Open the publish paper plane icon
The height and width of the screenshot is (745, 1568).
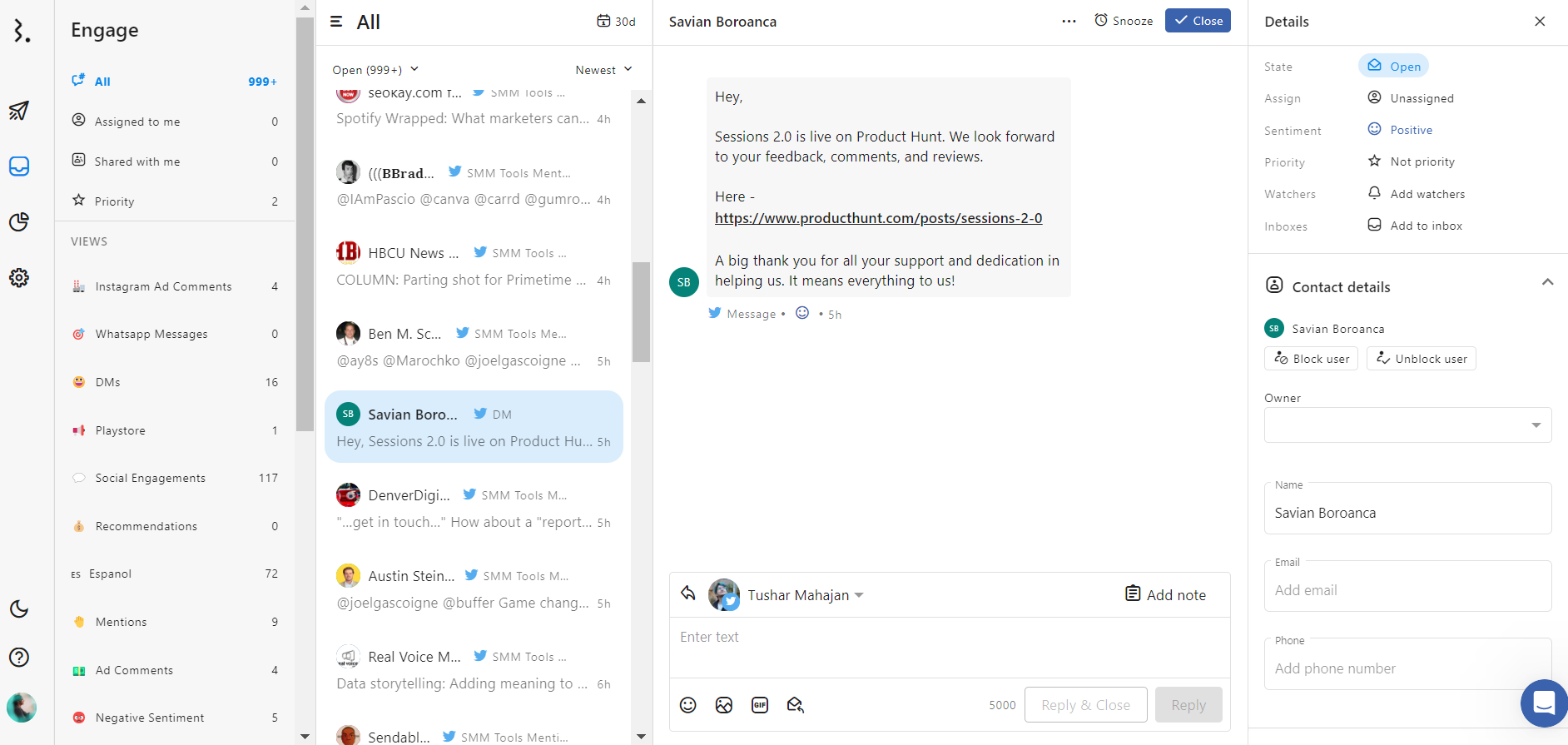[19, 111]
